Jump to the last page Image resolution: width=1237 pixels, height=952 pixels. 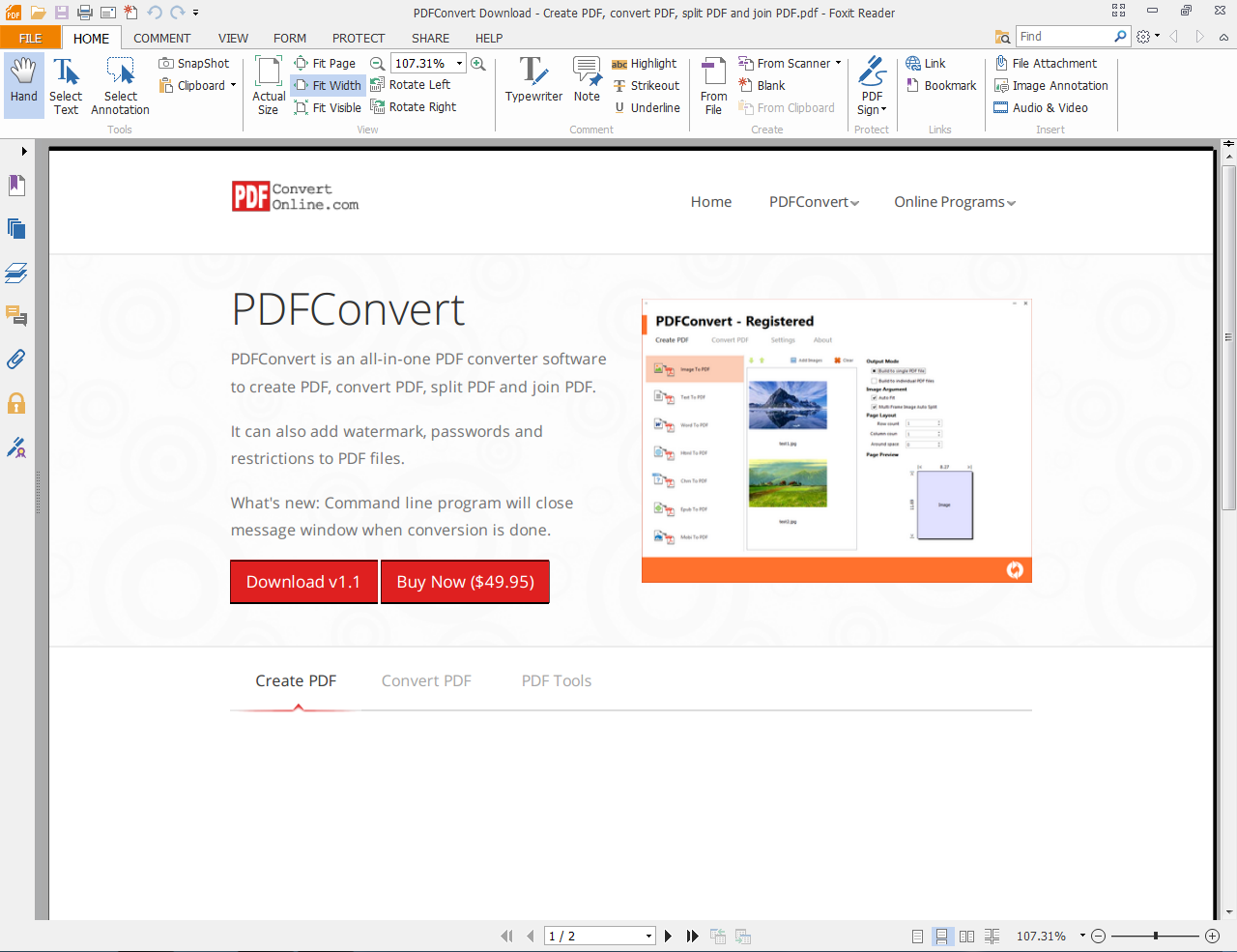[692, 936]
